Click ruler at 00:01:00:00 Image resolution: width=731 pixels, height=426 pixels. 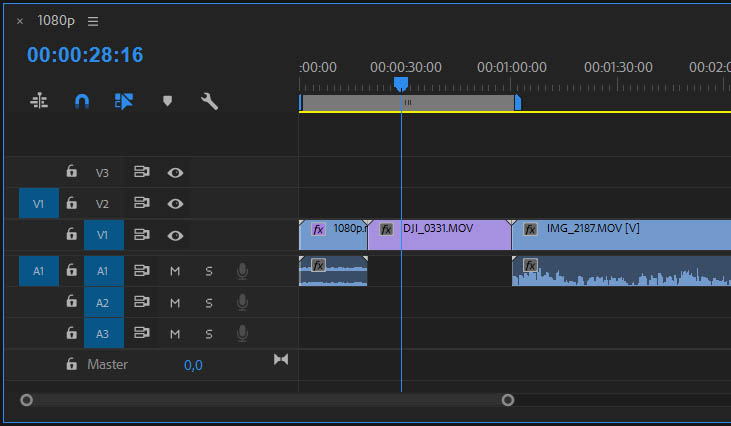click(x=511, y=67)
